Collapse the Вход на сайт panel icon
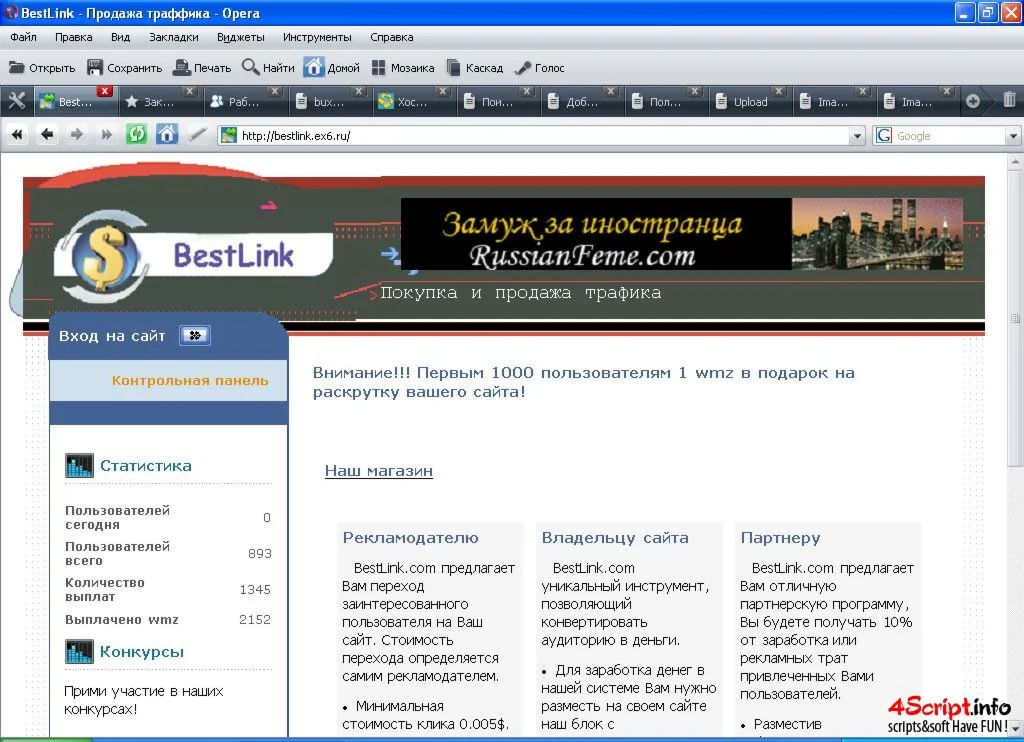Image resolution: width=1024 pixels, height=742 pixels. [195, 335]
